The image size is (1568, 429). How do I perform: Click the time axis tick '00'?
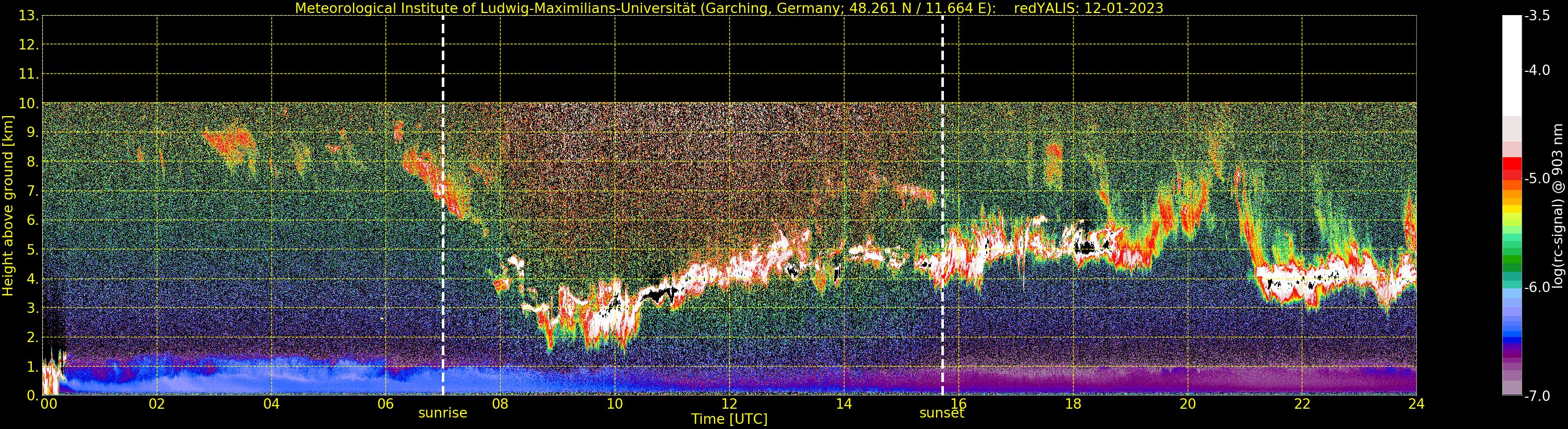48,404
